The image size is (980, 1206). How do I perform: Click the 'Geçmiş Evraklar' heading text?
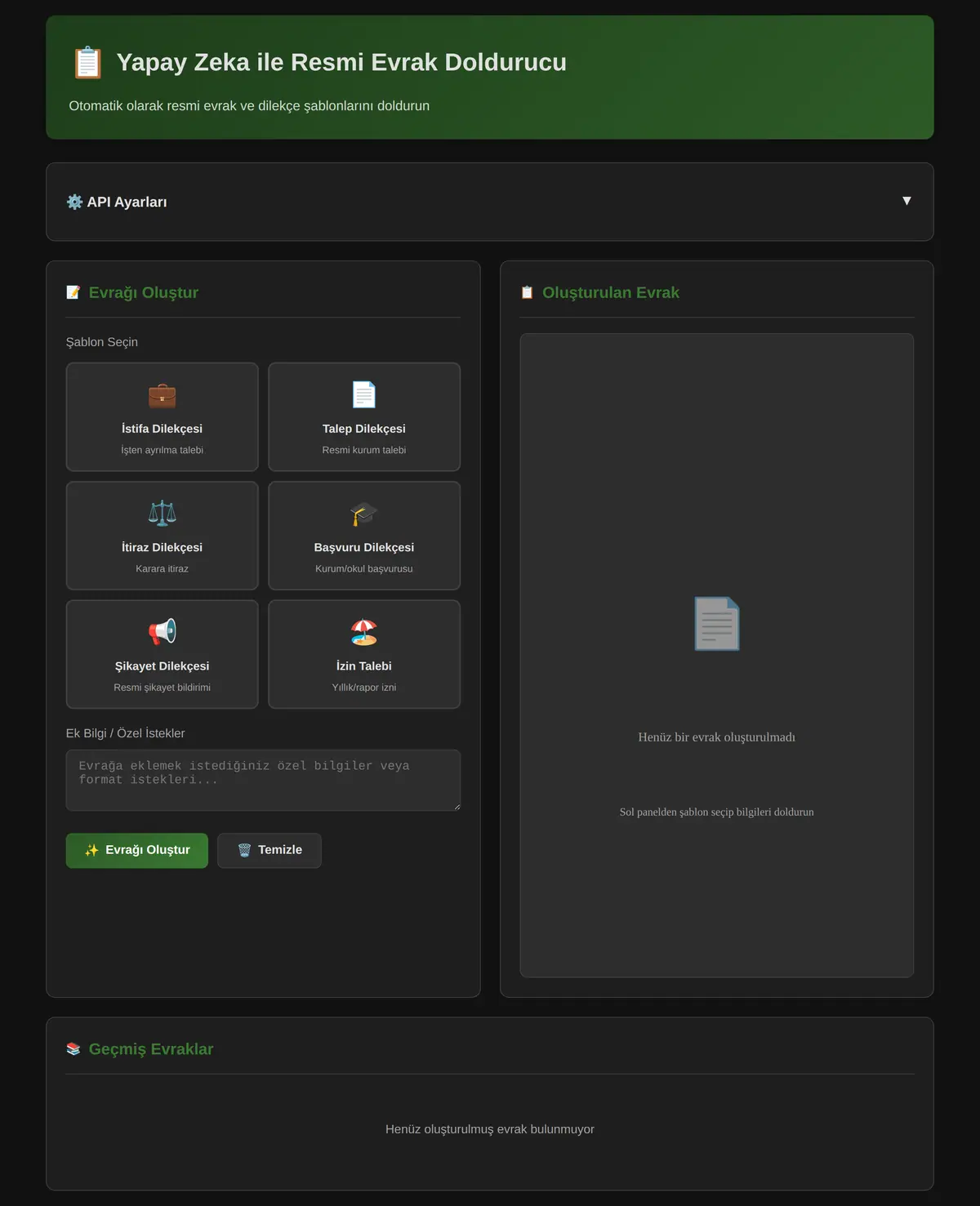[151, 1049]
